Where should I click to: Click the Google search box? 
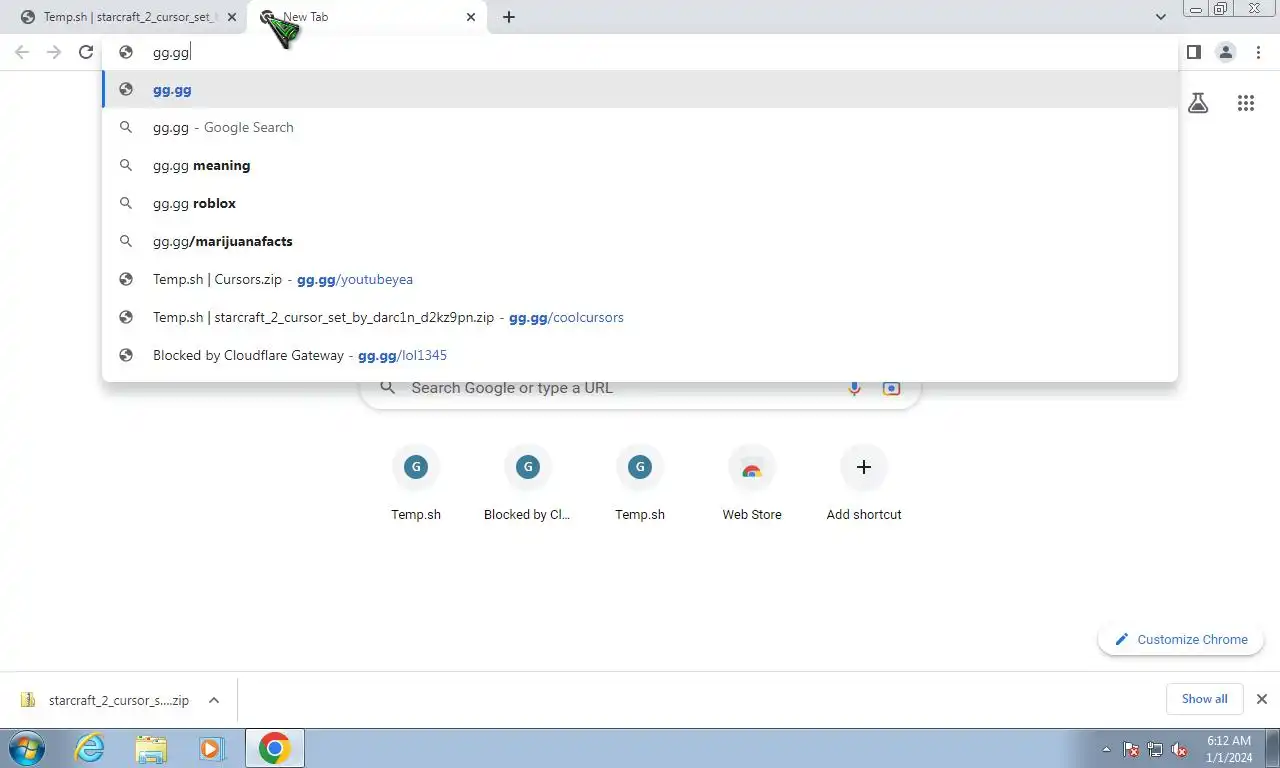pos(640,388)
